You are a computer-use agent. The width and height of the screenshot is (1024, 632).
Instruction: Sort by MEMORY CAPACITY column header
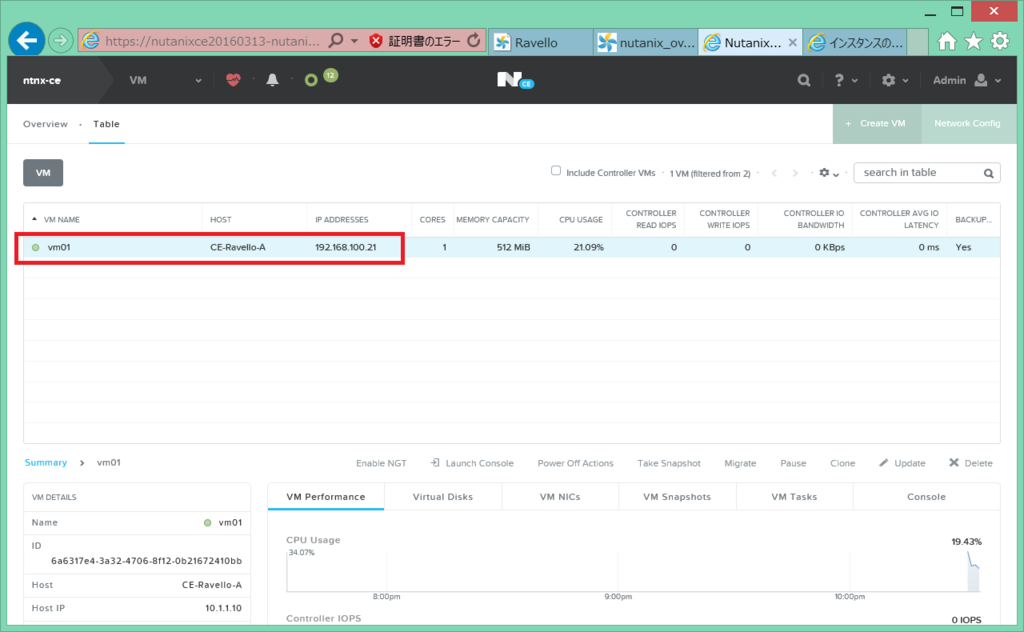(x=492, y=219)
